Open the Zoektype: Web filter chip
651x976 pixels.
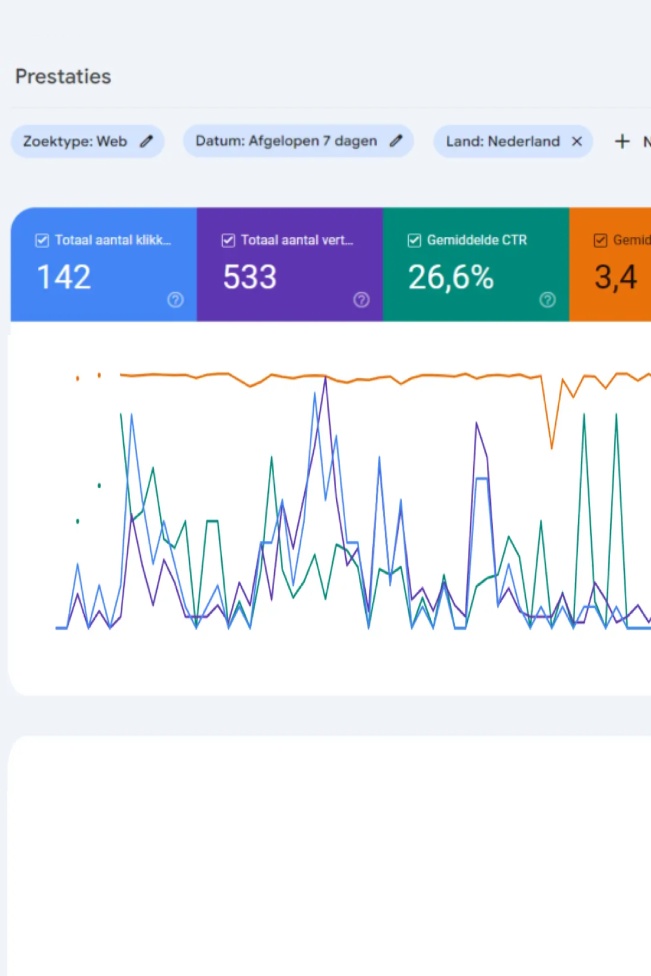pyautogui.click(x=88, y=141)
